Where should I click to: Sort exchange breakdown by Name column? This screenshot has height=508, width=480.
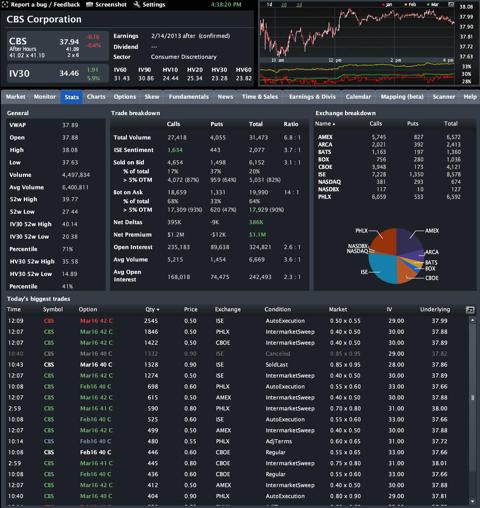tap(325, 124)
